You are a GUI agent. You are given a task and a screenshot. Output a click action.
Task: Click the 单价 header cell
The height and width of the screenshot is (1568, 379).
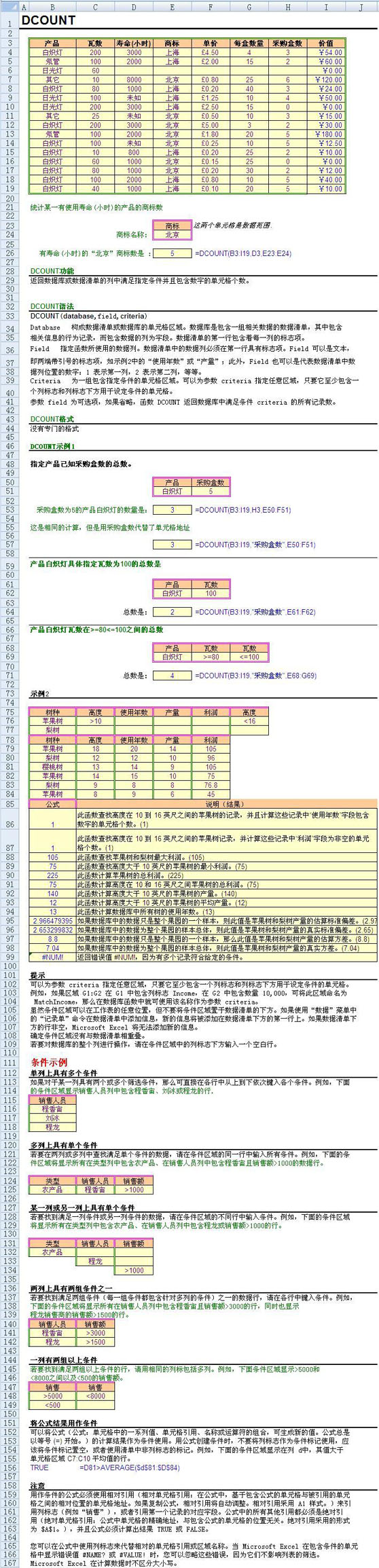(x=211, y=43)
